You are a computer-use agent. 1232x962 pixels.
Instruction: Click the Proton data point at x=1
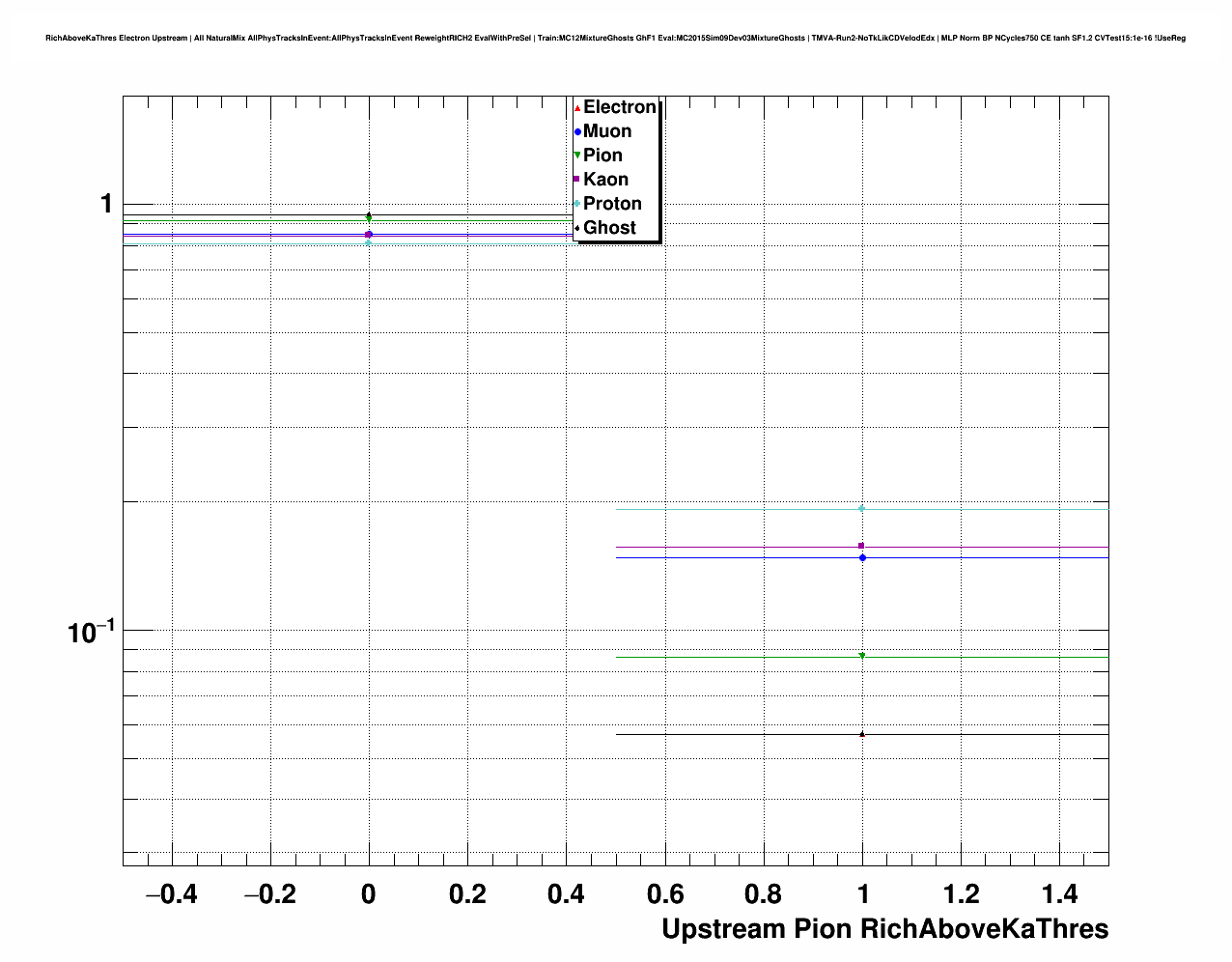pyautogui.click(x=862, y=508)
